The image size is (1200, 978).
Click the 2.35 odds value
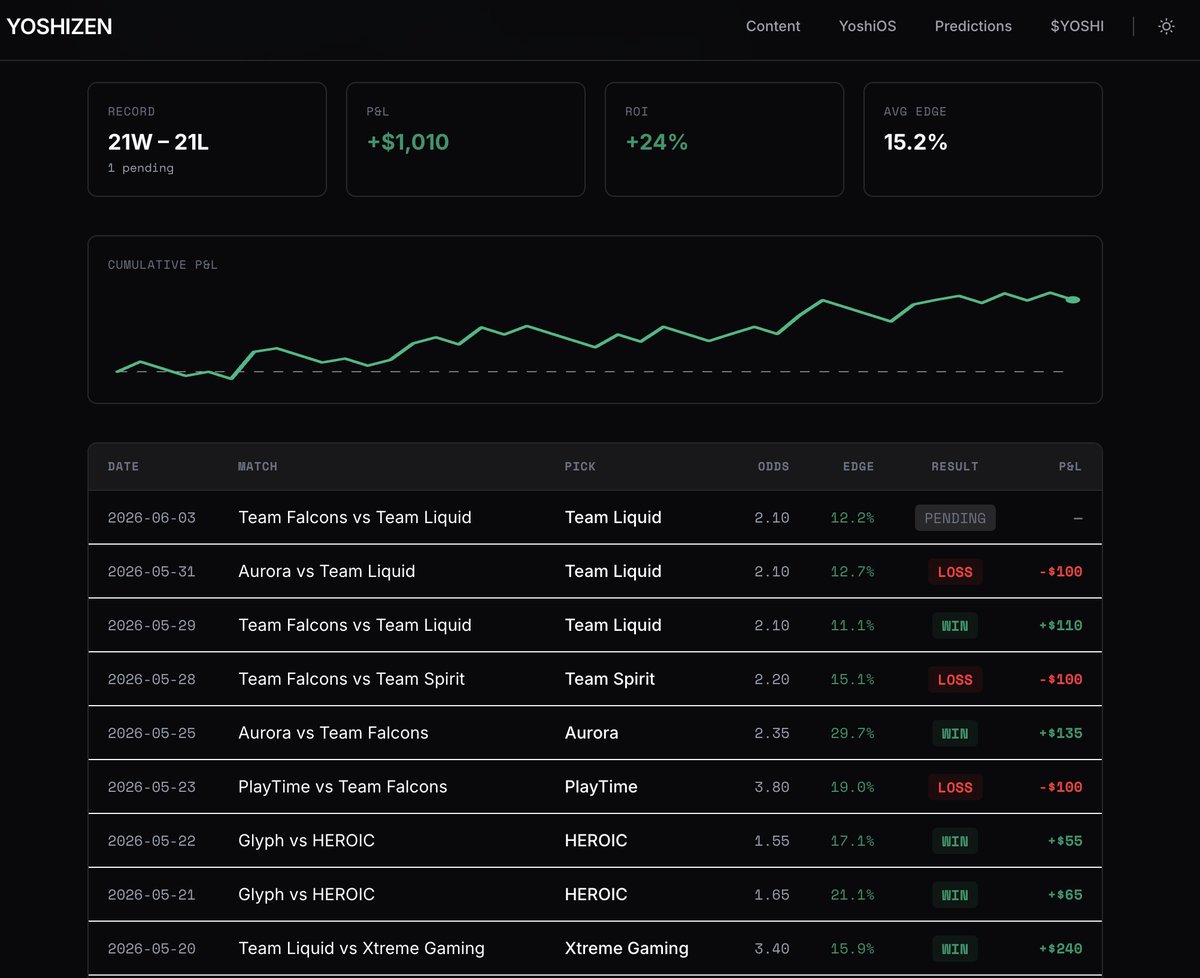[x=772, y=734]
